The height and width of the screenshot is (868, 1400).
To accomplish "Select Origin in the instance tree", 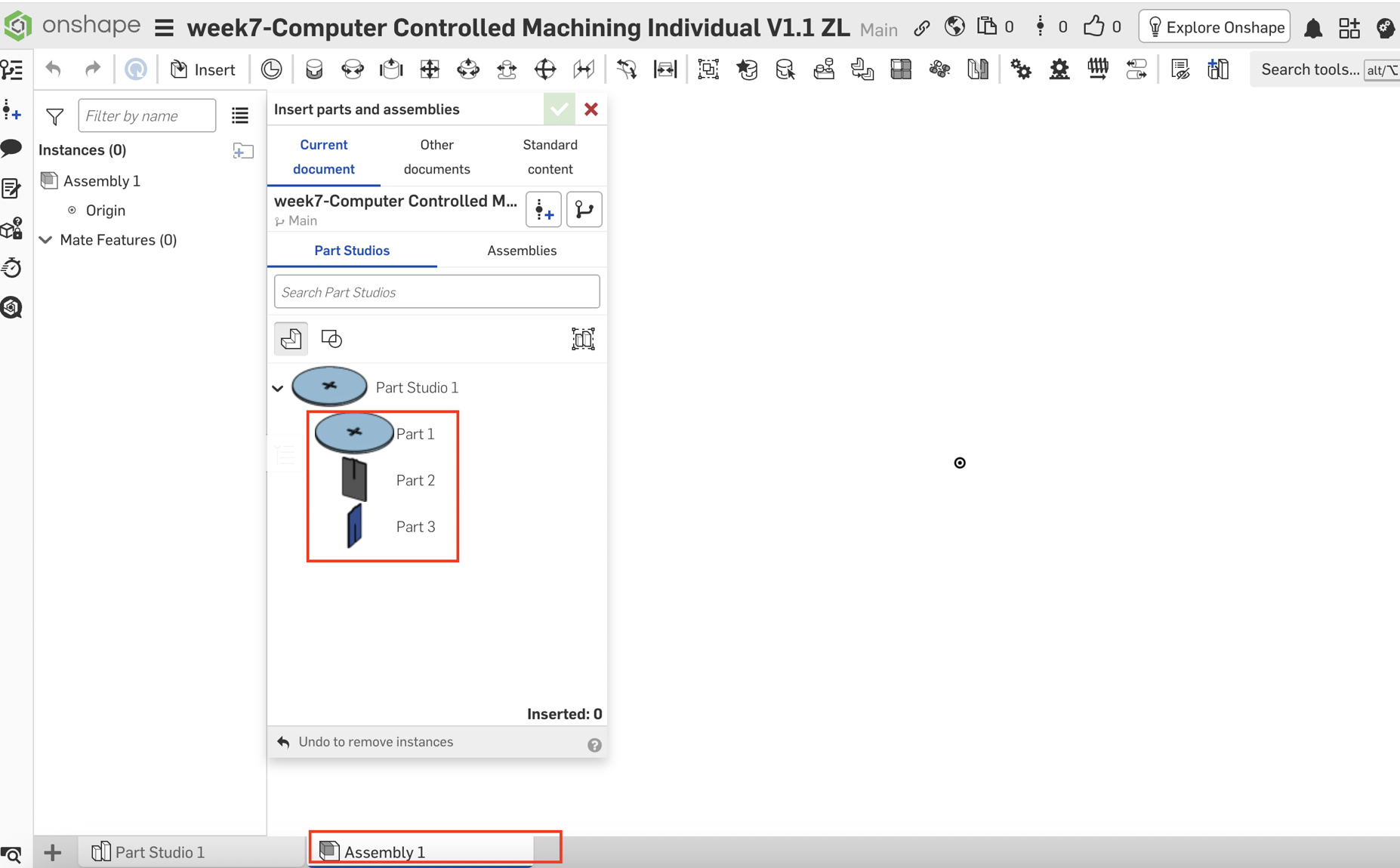I will coord(106,211).
